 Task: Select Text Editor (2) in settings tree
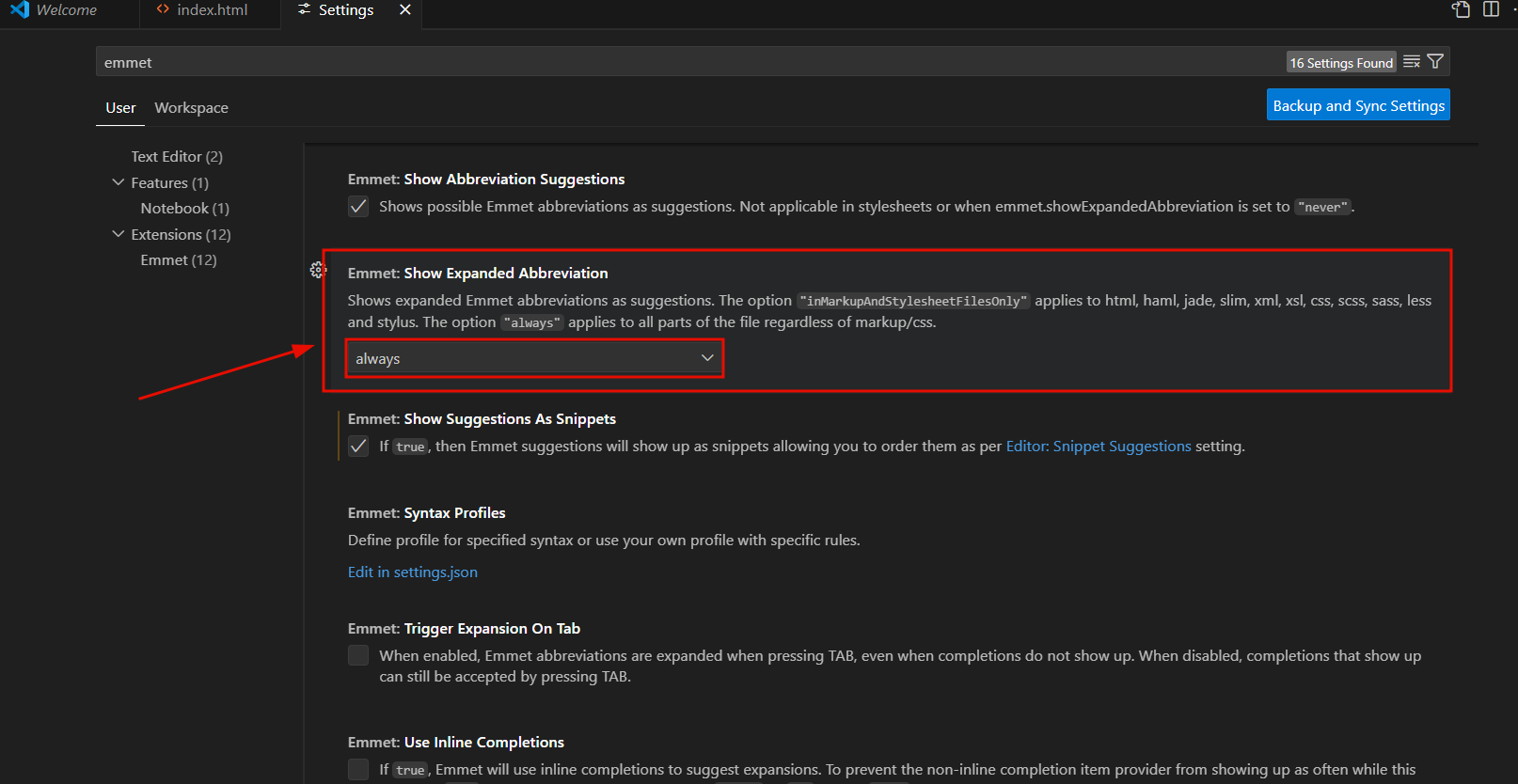point(177,156)
